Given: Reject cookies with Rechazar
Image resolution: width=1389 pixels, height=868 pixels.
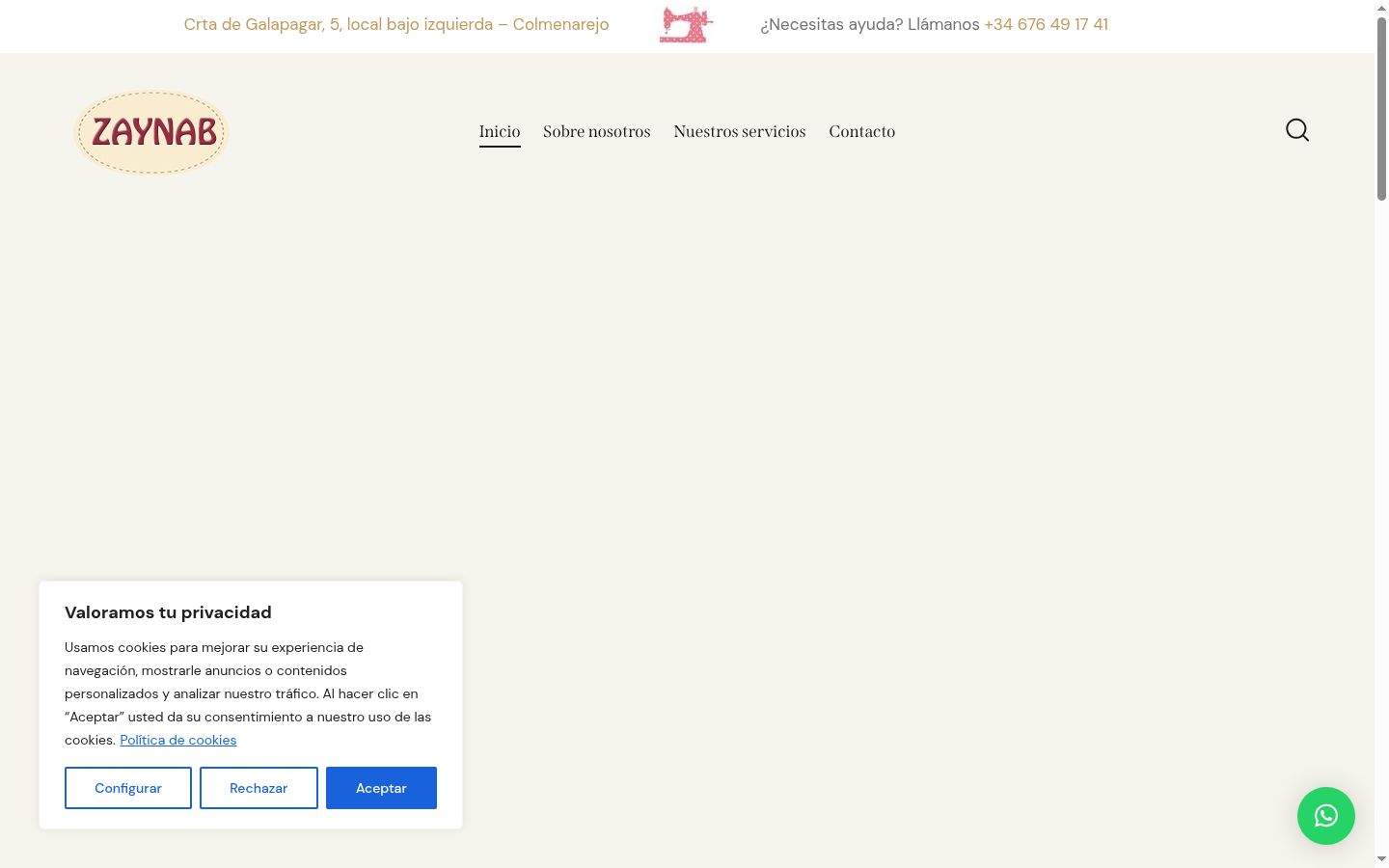Looking at the screenshot, I should [x=259, y=788].
